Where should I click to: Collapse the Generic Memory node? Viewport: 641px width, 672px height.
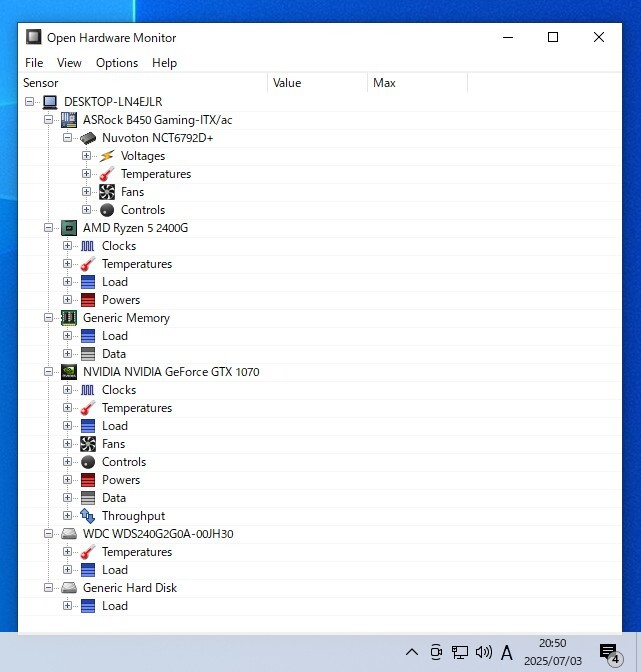pos(48,318)
